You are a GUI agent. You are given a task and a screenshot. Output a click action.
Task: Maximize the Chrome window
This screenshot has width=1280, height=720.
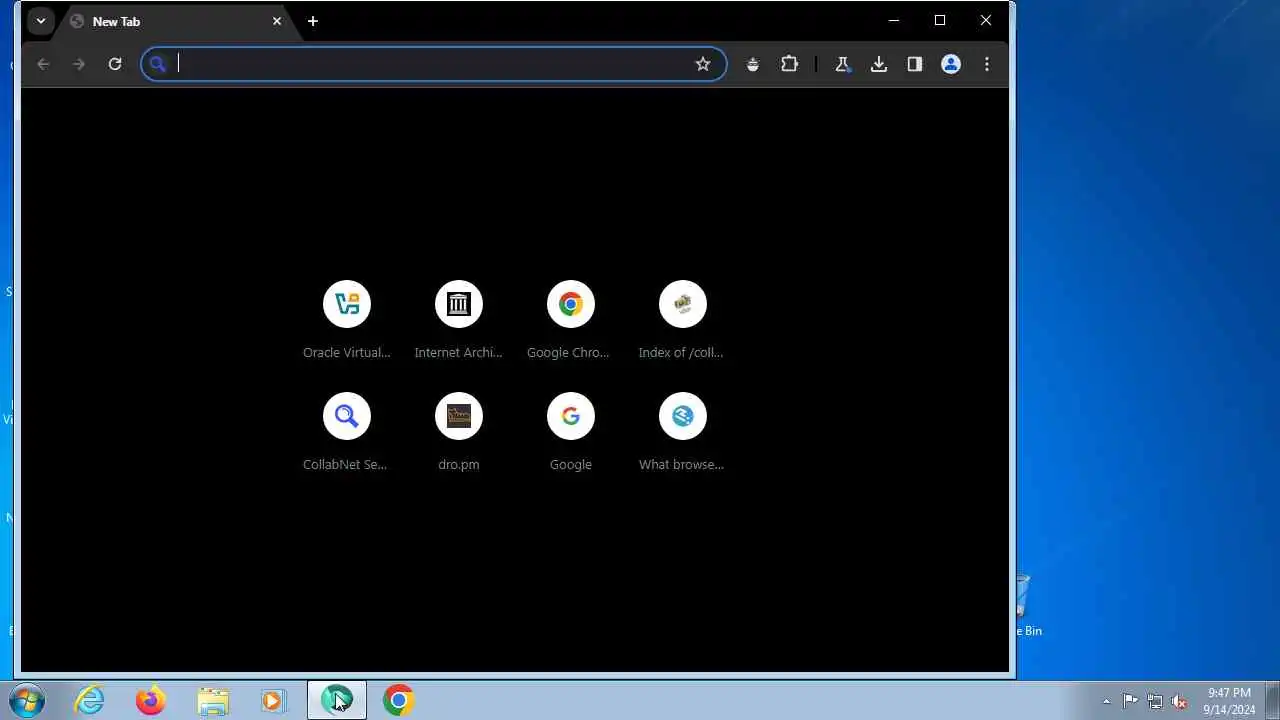point(940,20)
